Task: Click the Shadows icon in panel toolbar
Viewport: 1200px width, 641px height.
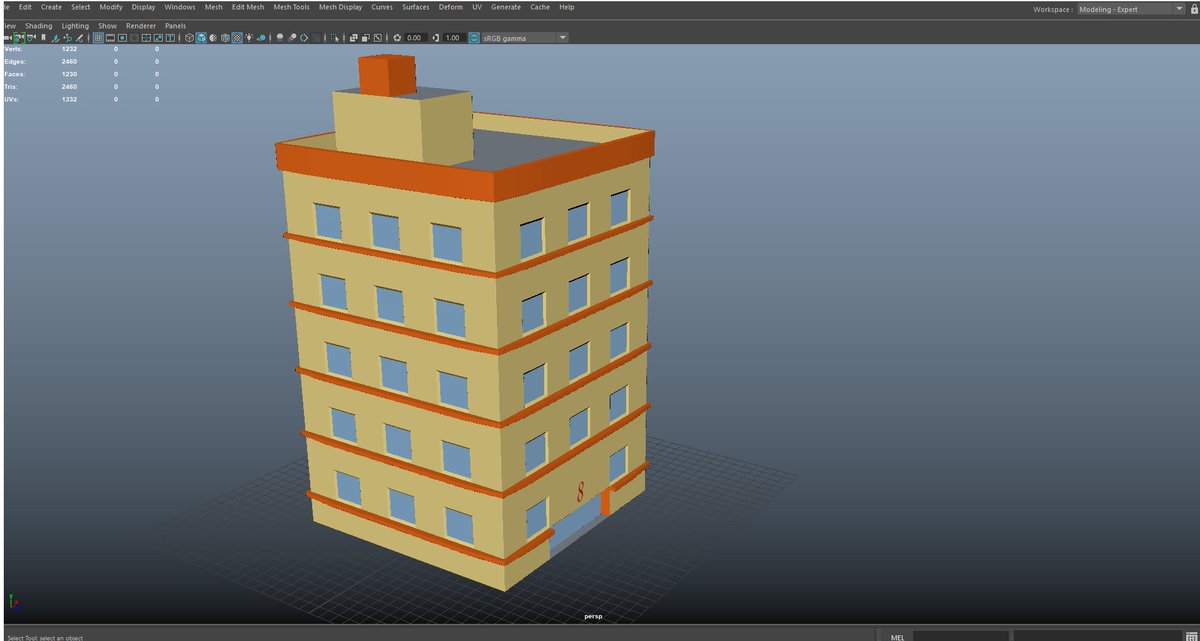Action: click(261, 38)
